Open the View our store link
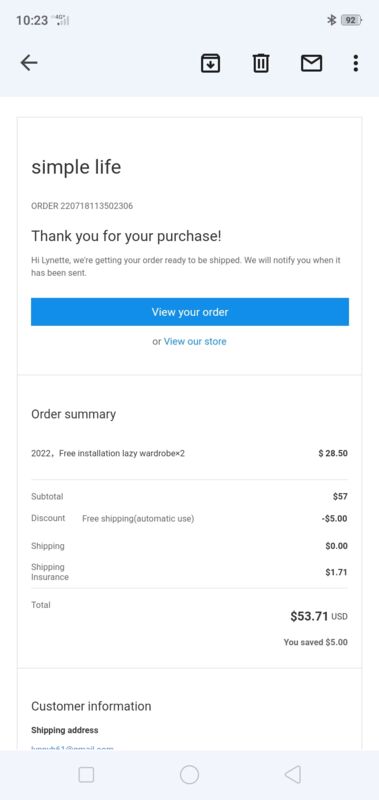The image size is (379, 800). tap(195, 341)
